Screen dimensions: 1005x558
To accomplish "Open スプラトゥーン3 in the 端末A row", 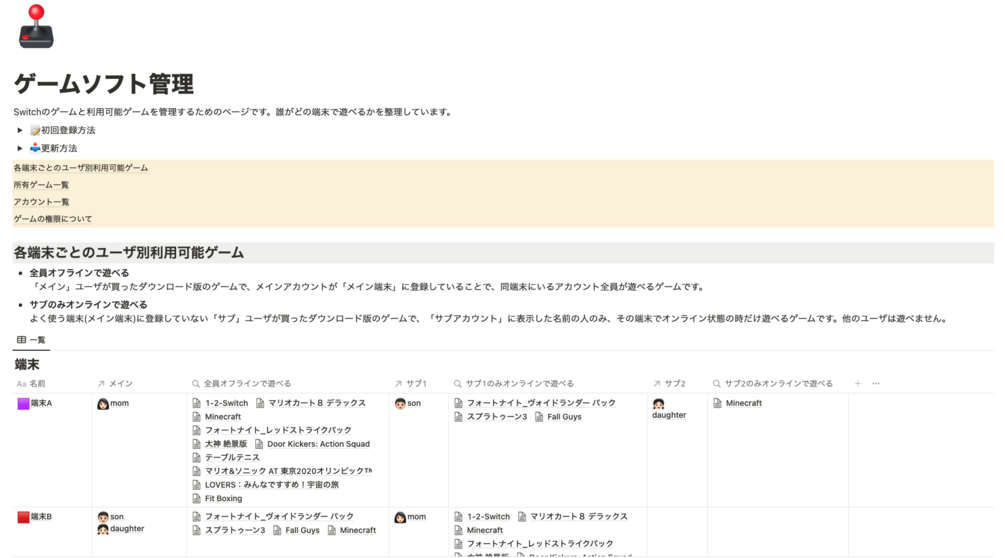I will (x=490, y=417).
